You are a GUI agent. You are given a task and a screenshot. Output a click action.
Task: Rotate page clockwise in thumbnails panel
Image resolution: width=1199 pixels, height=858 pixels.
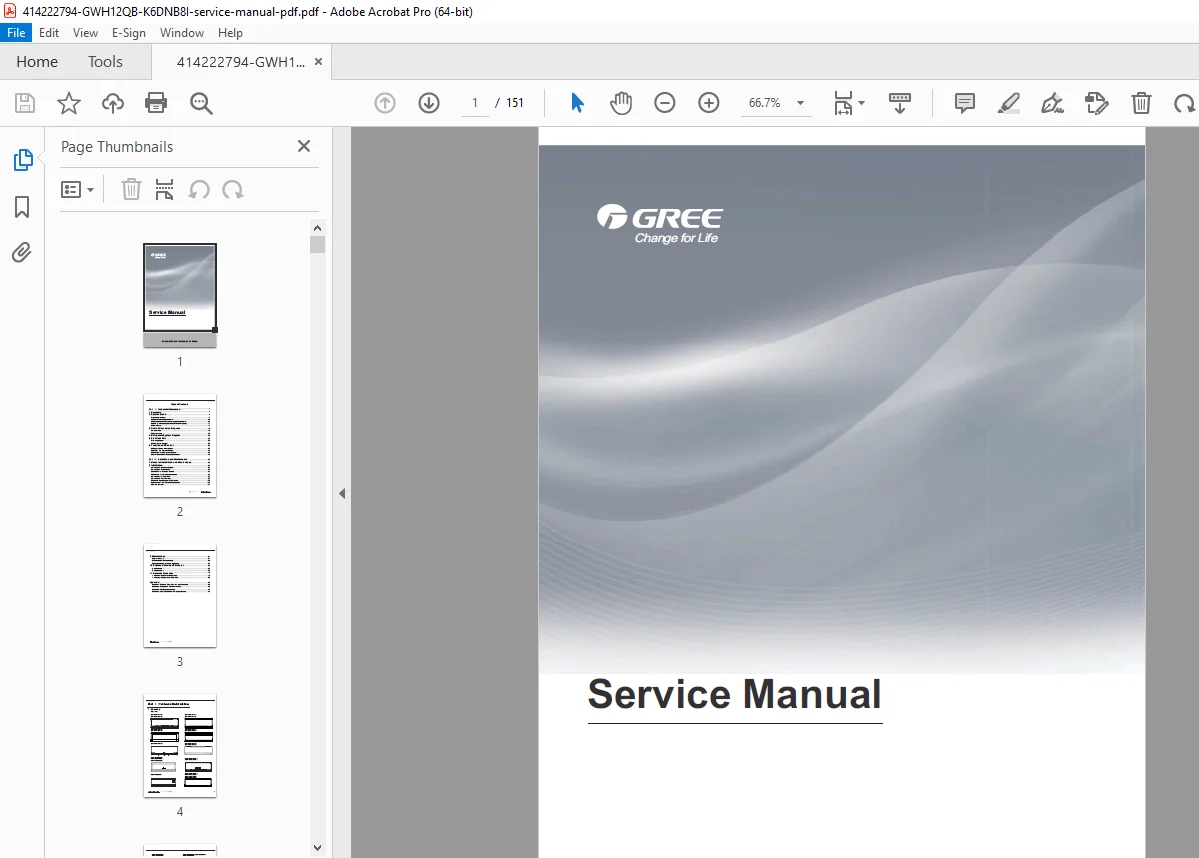point(232,189)
